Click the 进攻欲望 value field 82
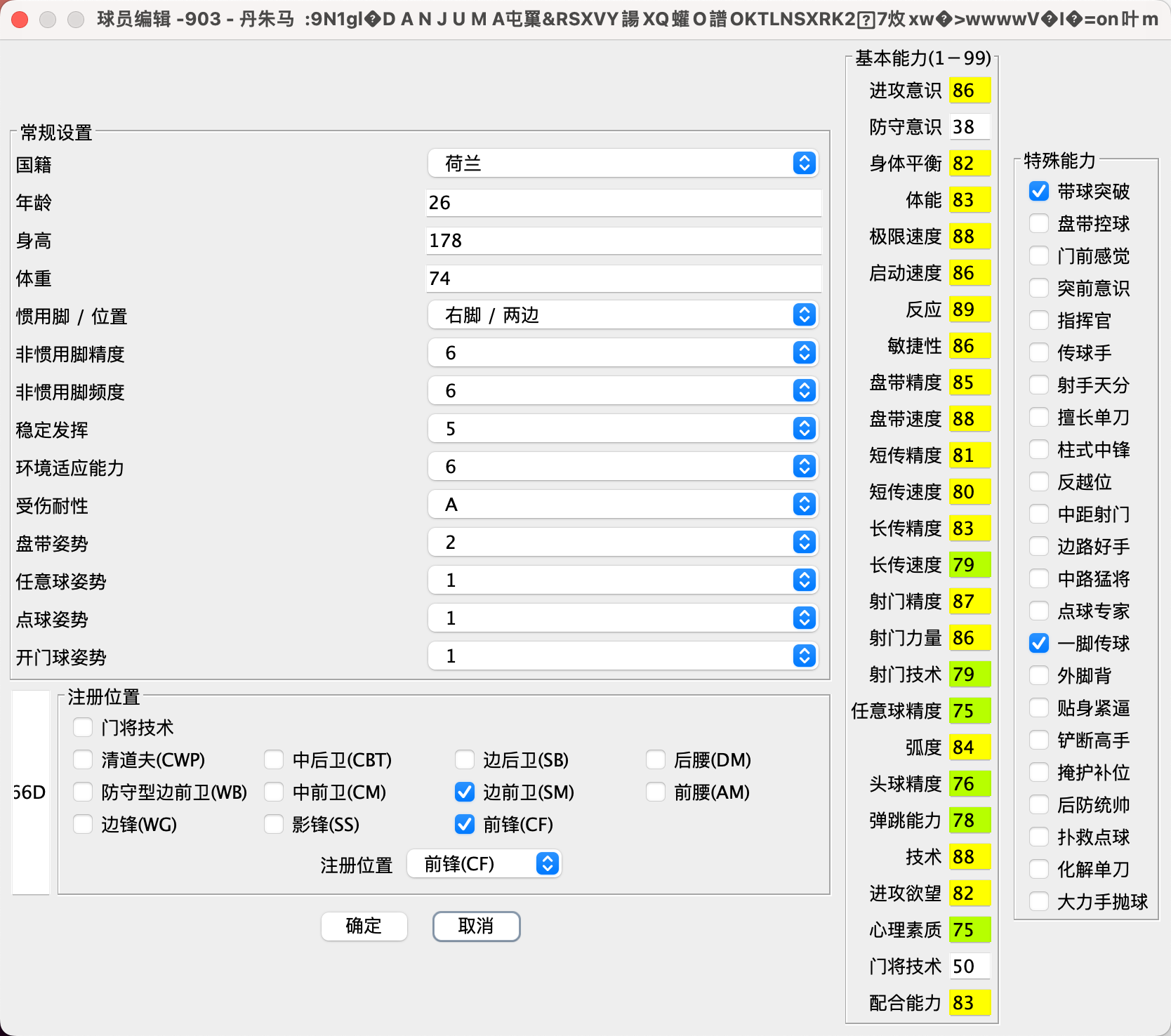 pos(970,894)
